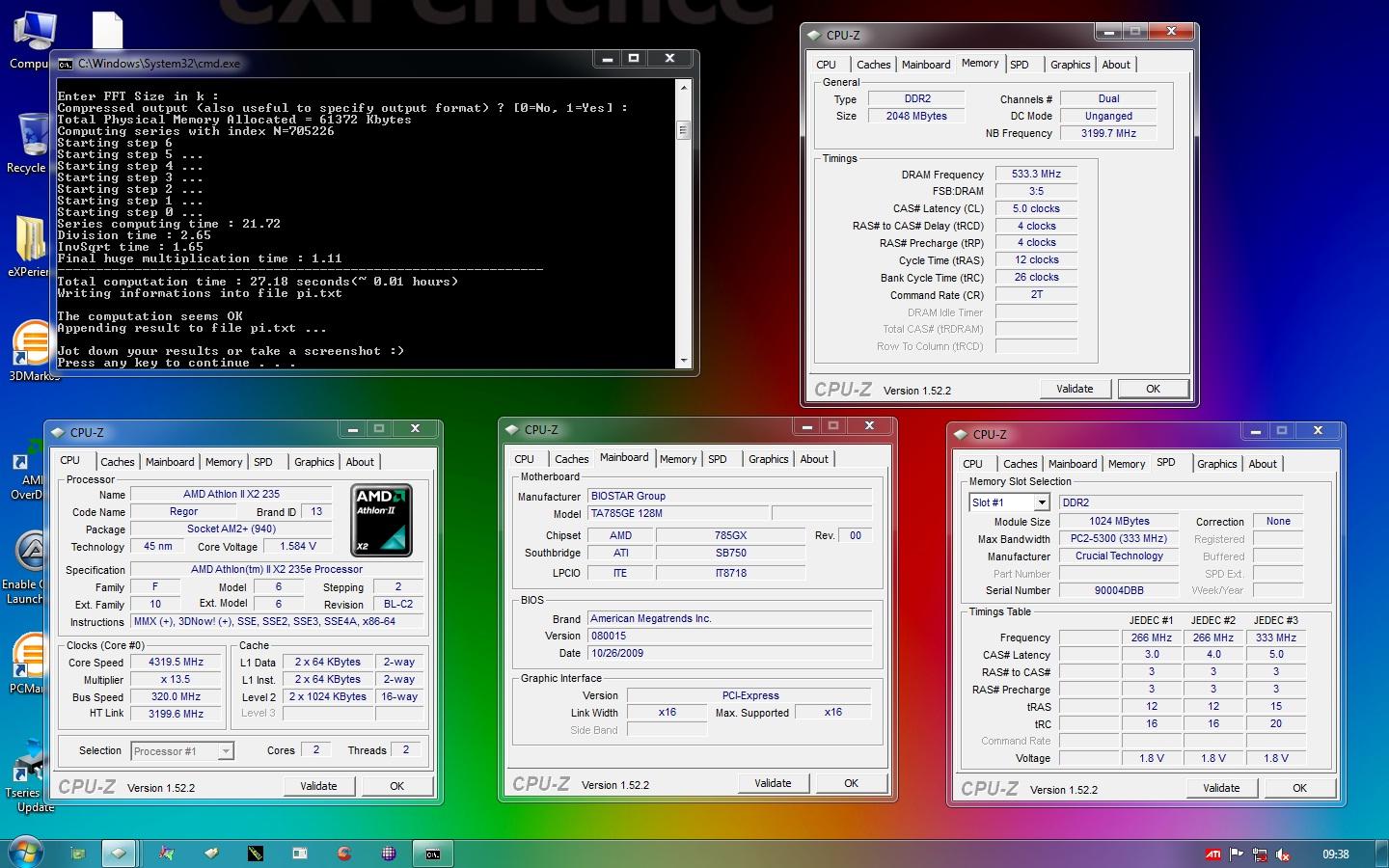Open Memory tab in CPU window

click(224, 462)
